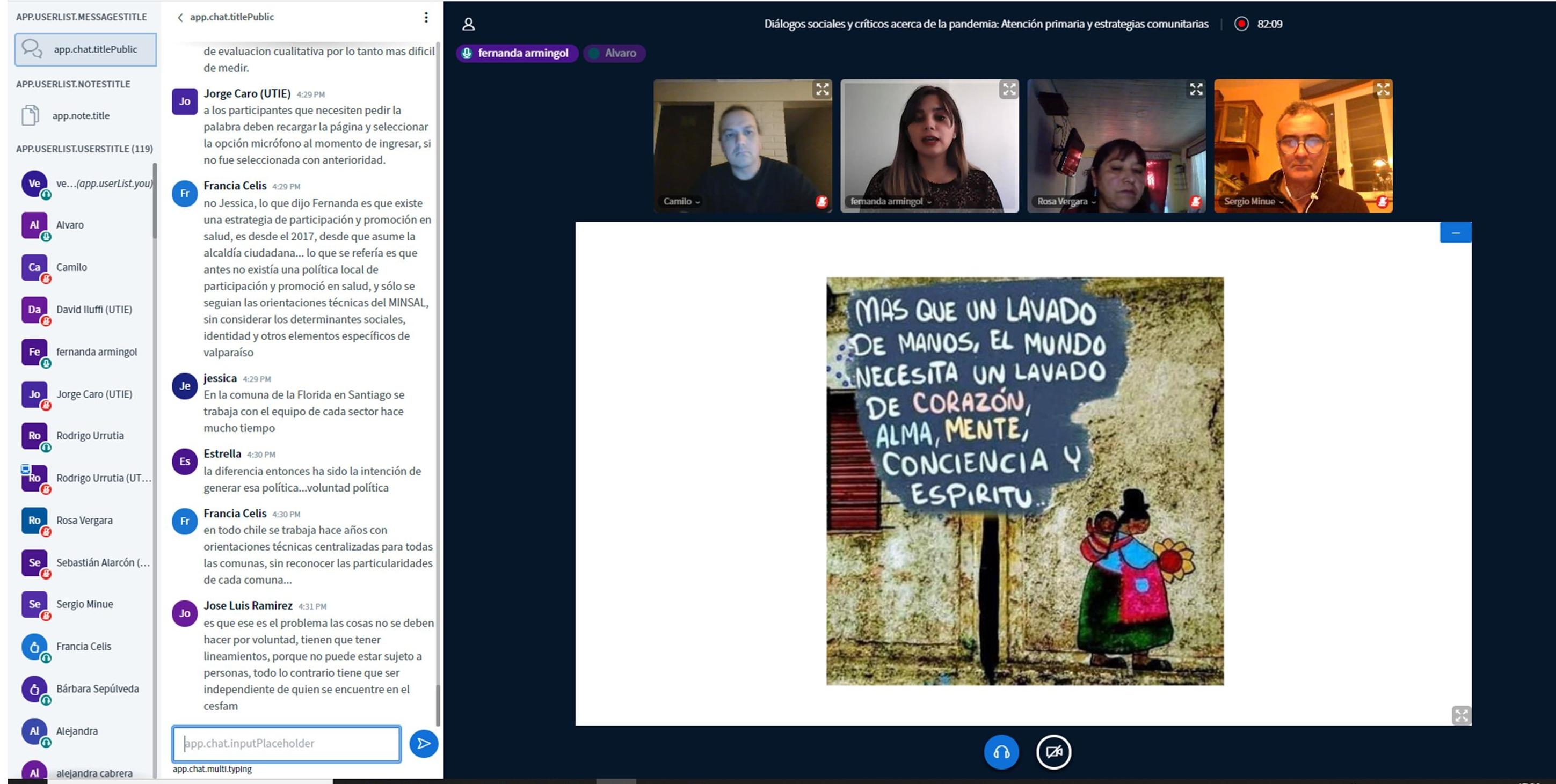1556x784 pixels.
Task: Make the presentation fullscreen
Action: tap(1461, 715)
